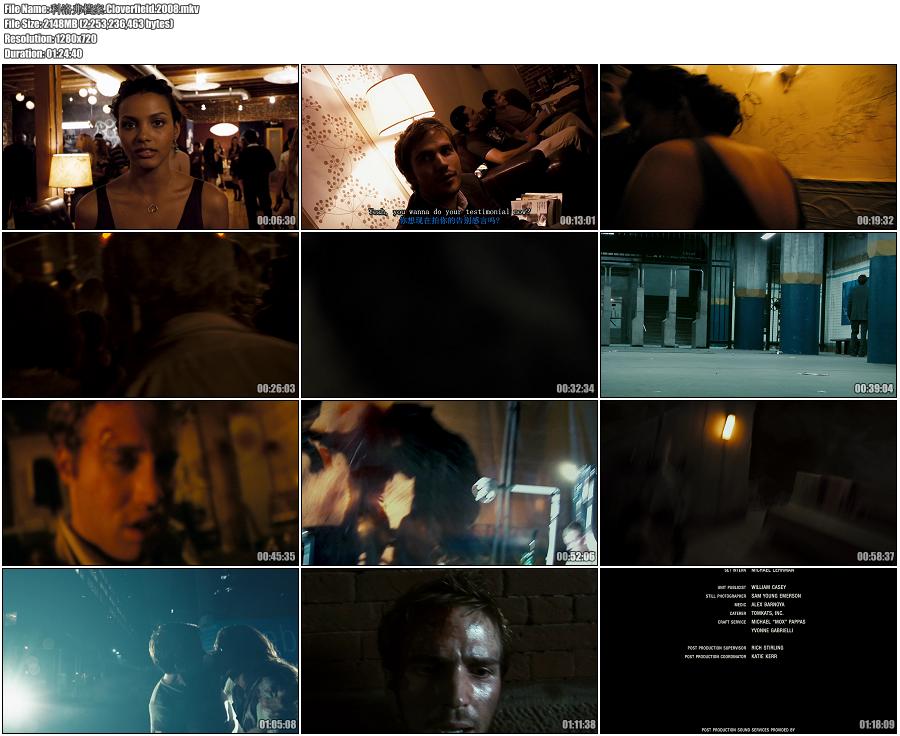Select the credit name RICH STIRLING
Viewport: 900px width, 736px height.
(x=767, y=648)
